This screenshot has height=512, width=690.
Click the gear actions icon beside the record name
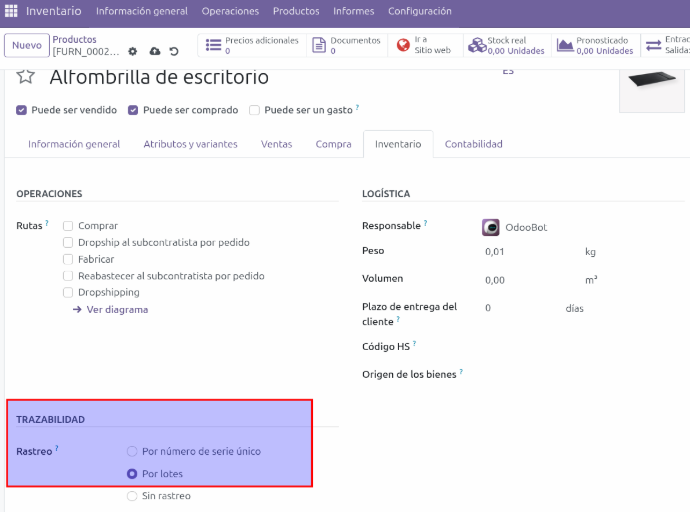(133, 51)
